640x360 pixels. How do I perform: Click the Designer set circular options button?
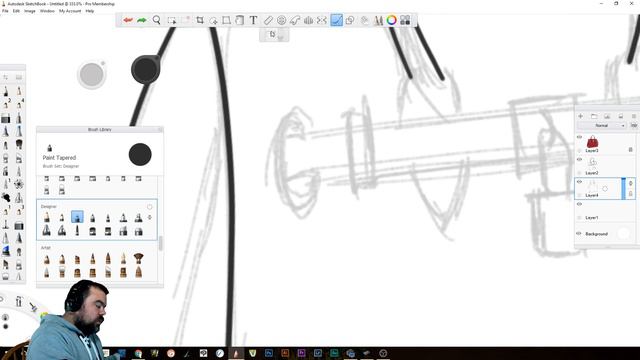[149, 207]
